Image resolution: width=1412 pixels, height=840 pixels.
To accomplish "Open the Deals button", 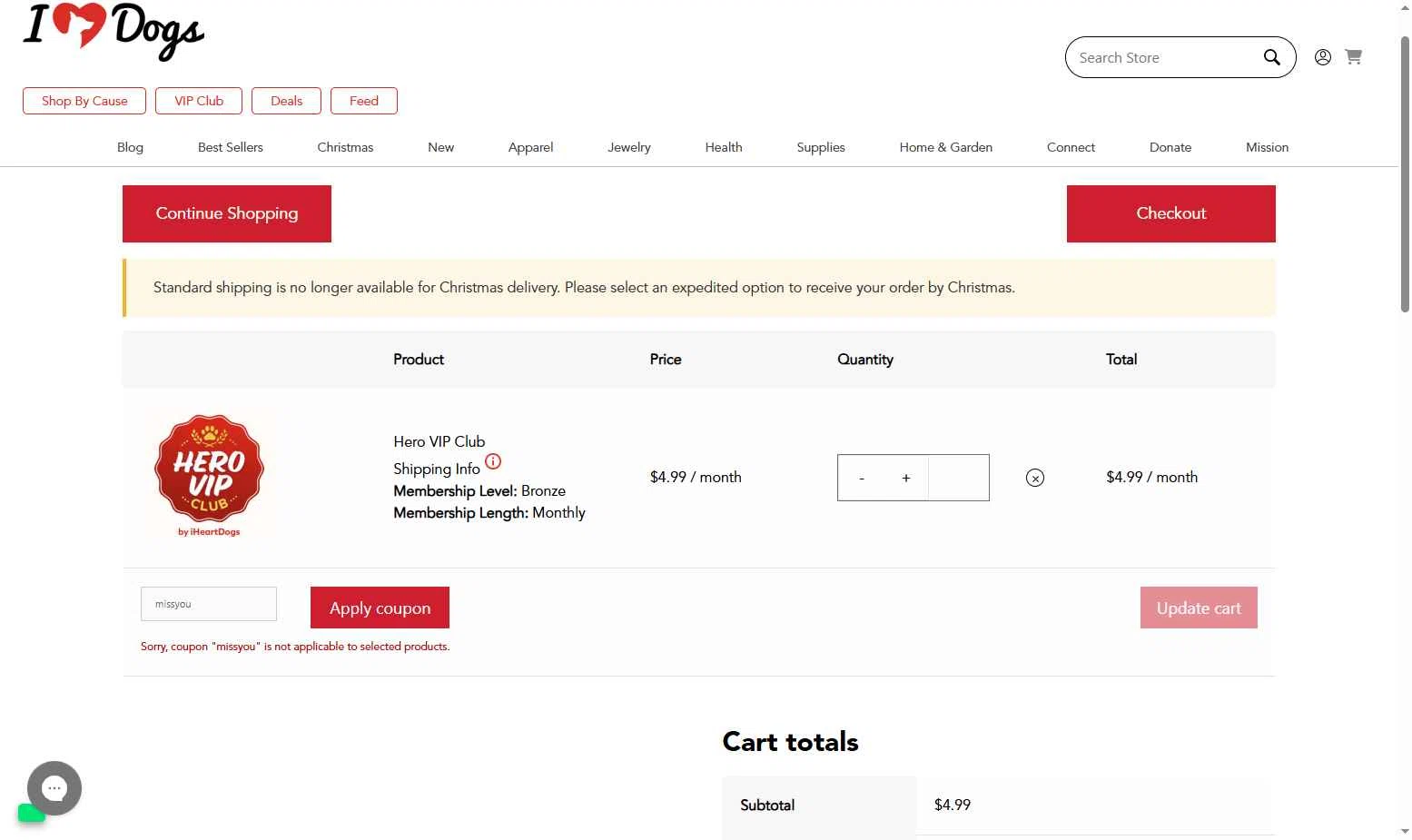I will pos(286,101).
